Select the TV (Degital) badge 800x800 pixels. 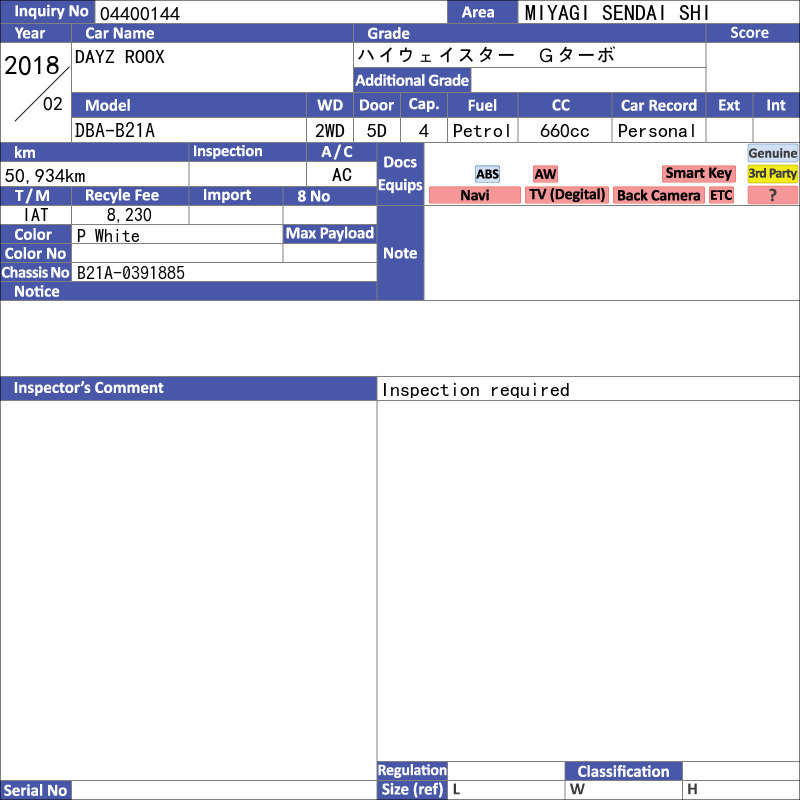click(x=567, y=195)
